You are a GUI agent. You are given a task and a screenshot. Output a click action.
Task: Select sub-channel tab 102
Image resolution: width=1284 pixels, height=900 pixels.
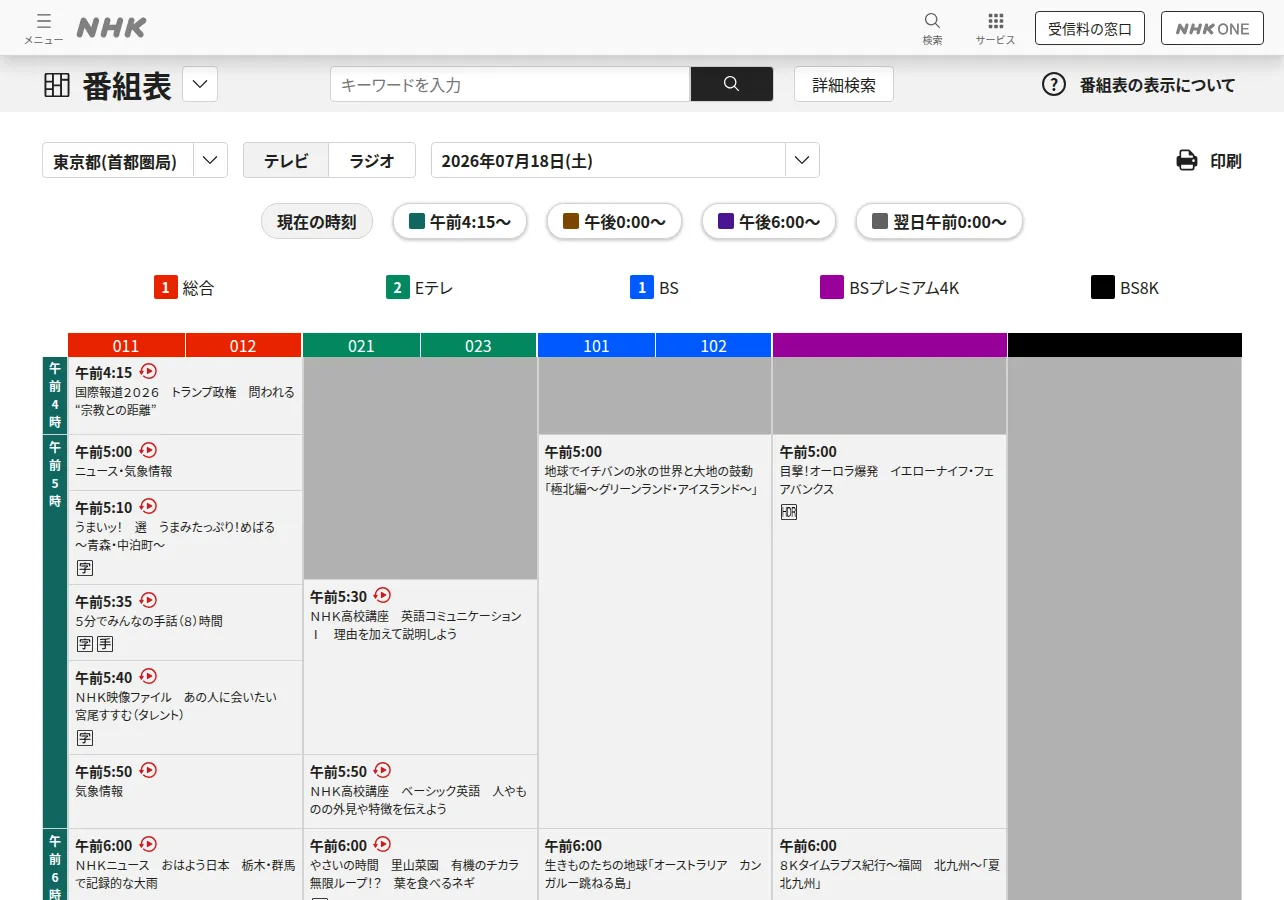[x=714, y=345]
